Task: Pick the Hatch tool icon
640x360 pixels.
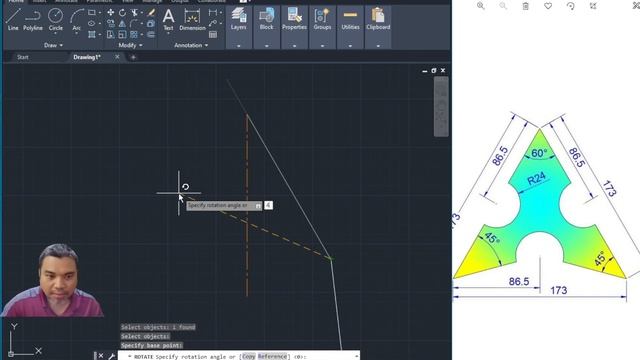Action: (92, 35)
